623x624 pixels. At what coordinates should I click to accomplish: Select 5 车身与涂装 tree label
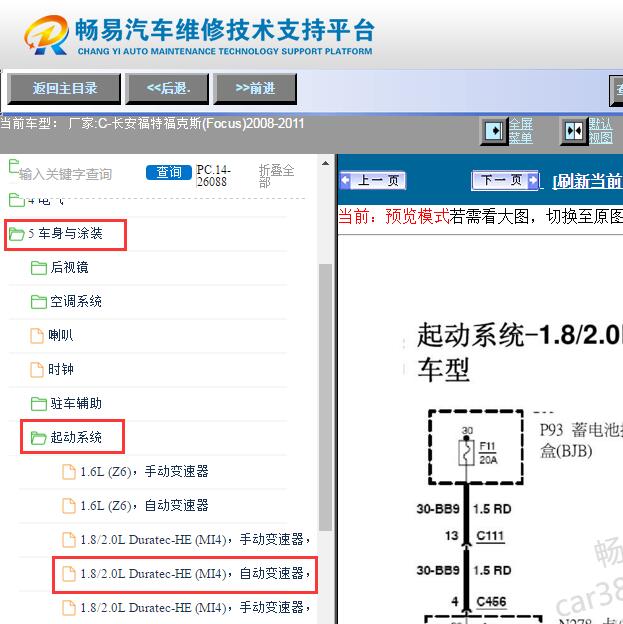[66, 234]
